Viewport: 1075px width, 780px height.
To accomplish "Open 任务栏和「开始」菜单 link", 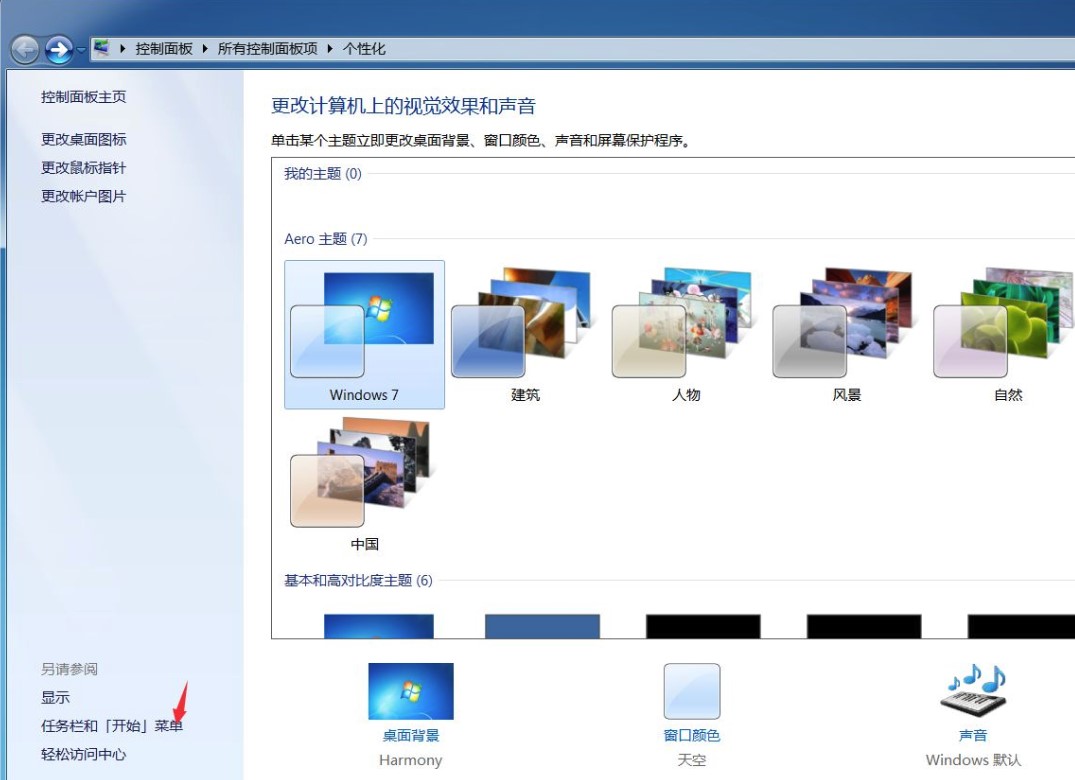I will [x=112, y=726].
